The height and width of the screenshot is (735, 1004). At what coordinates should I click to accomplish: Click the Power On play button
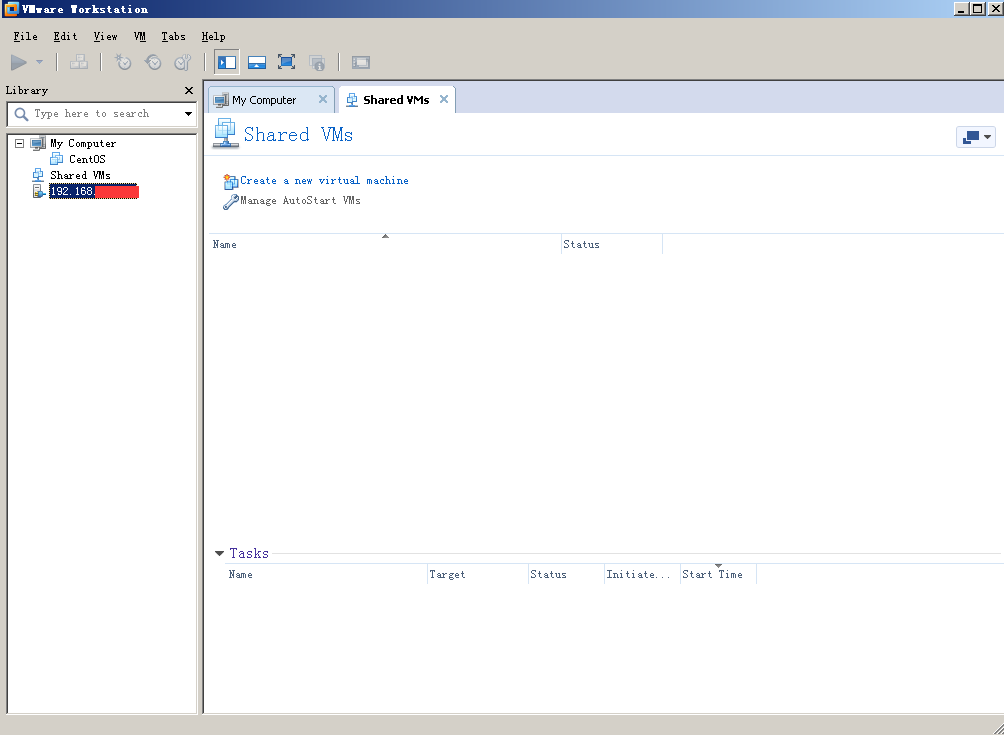coord(19,62)
